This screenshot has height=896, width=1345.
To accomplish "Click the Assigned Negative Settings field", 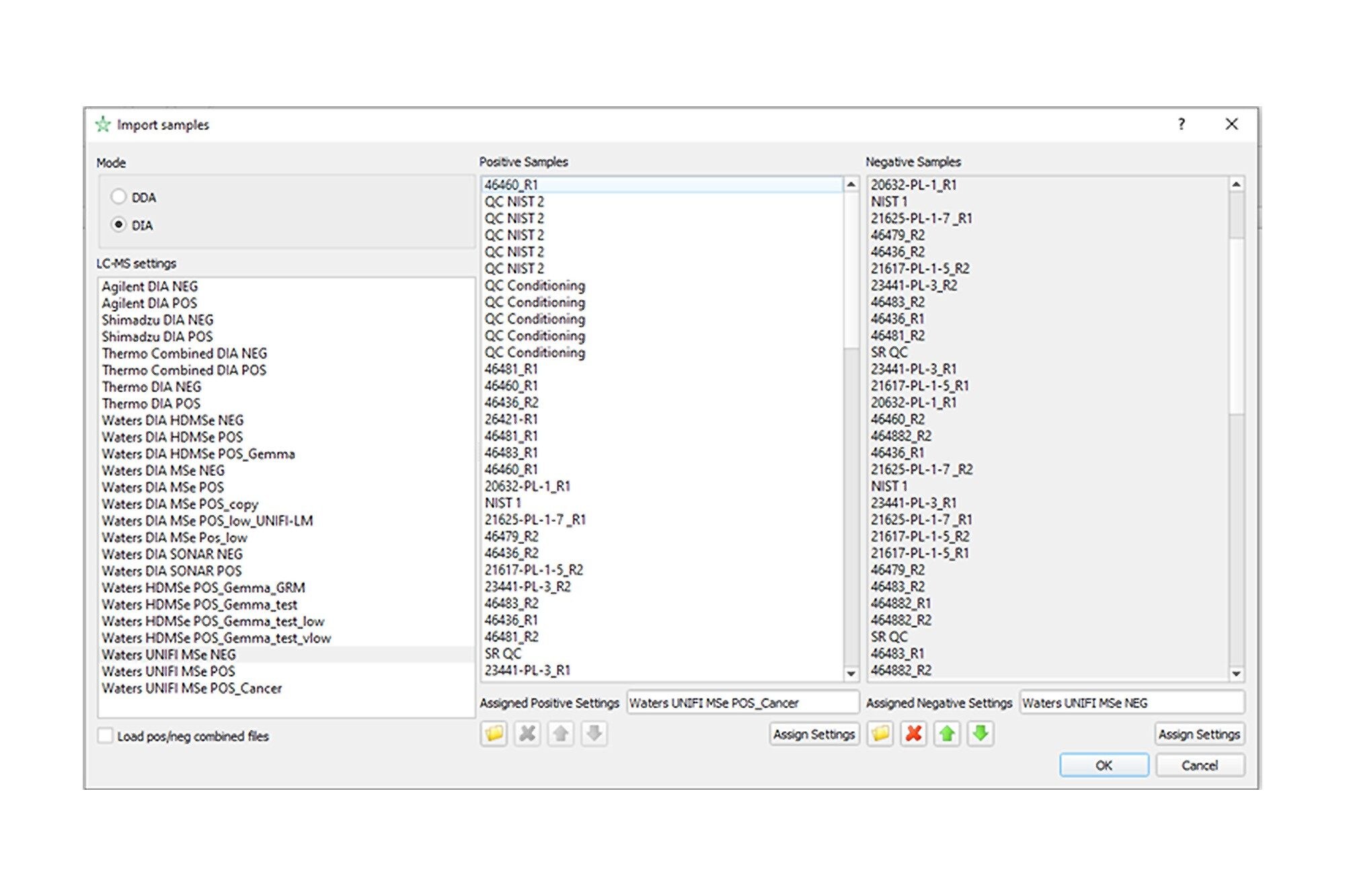I will (1131, 703).
